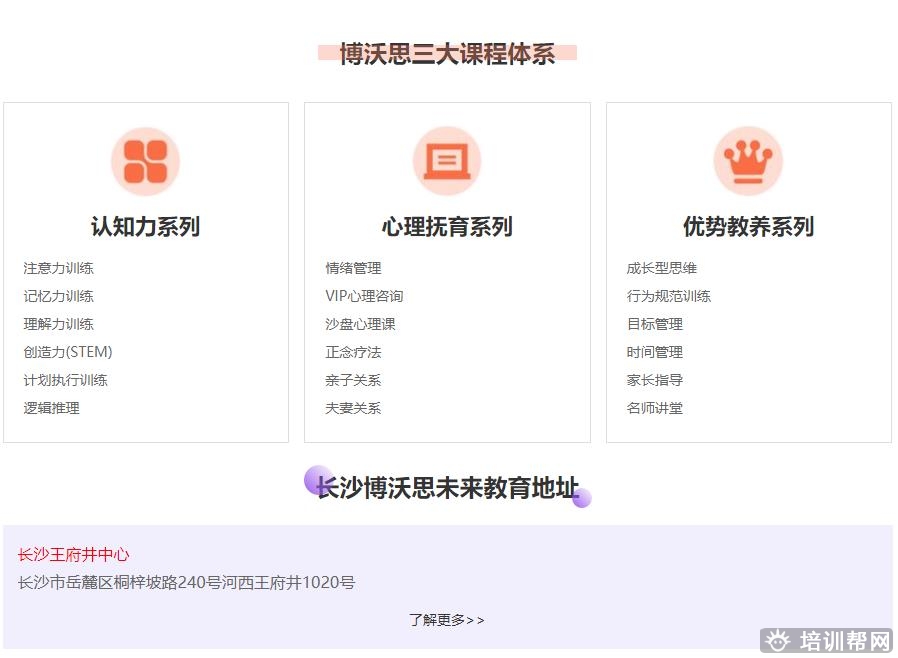The image size is (898, 658).
Task: Click the 长沙博沃思未来教育地址 heading
Action: point(447,487)
